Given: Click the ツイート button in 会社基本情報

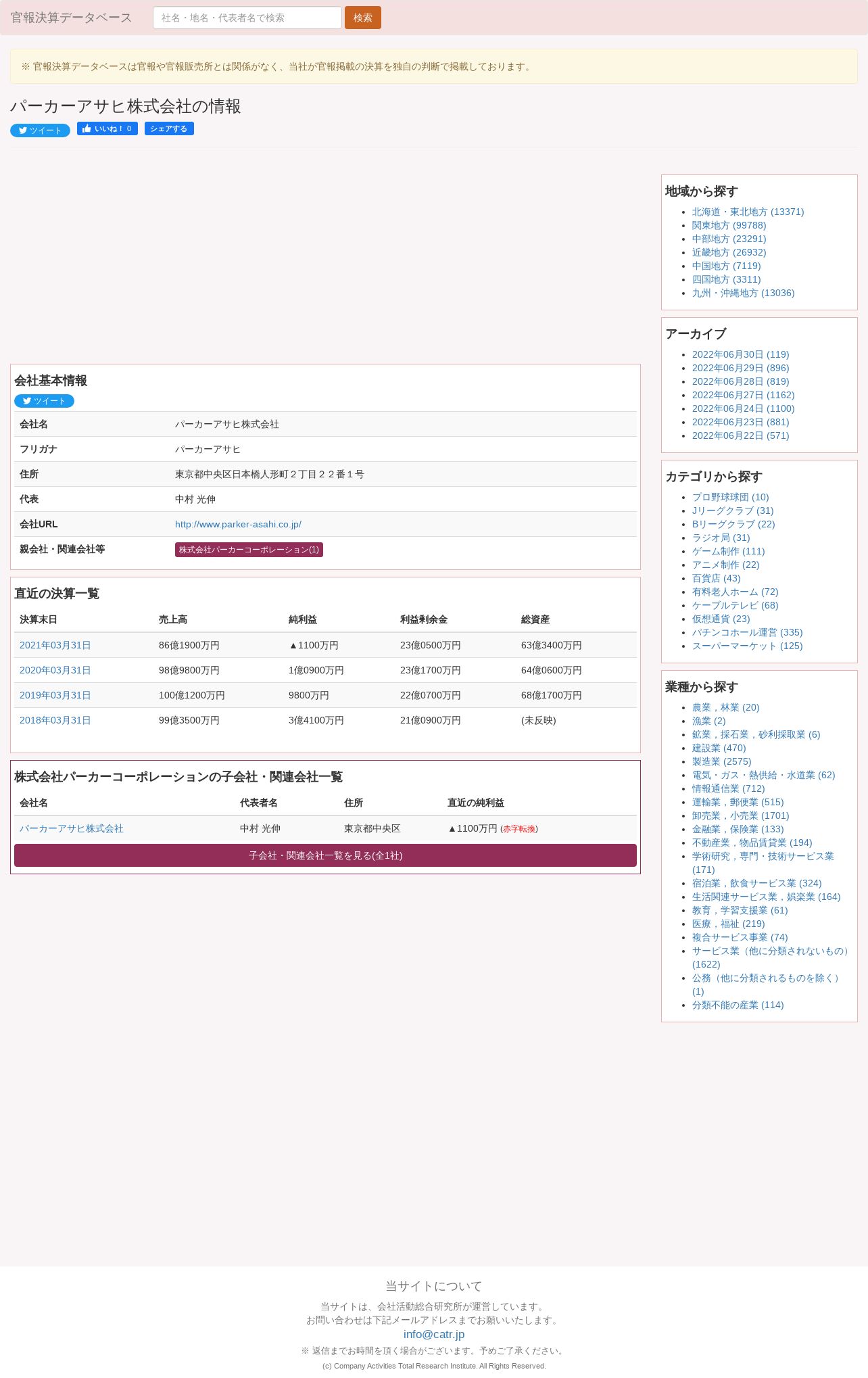Looking at the screenshot, I should pos(44,401).
